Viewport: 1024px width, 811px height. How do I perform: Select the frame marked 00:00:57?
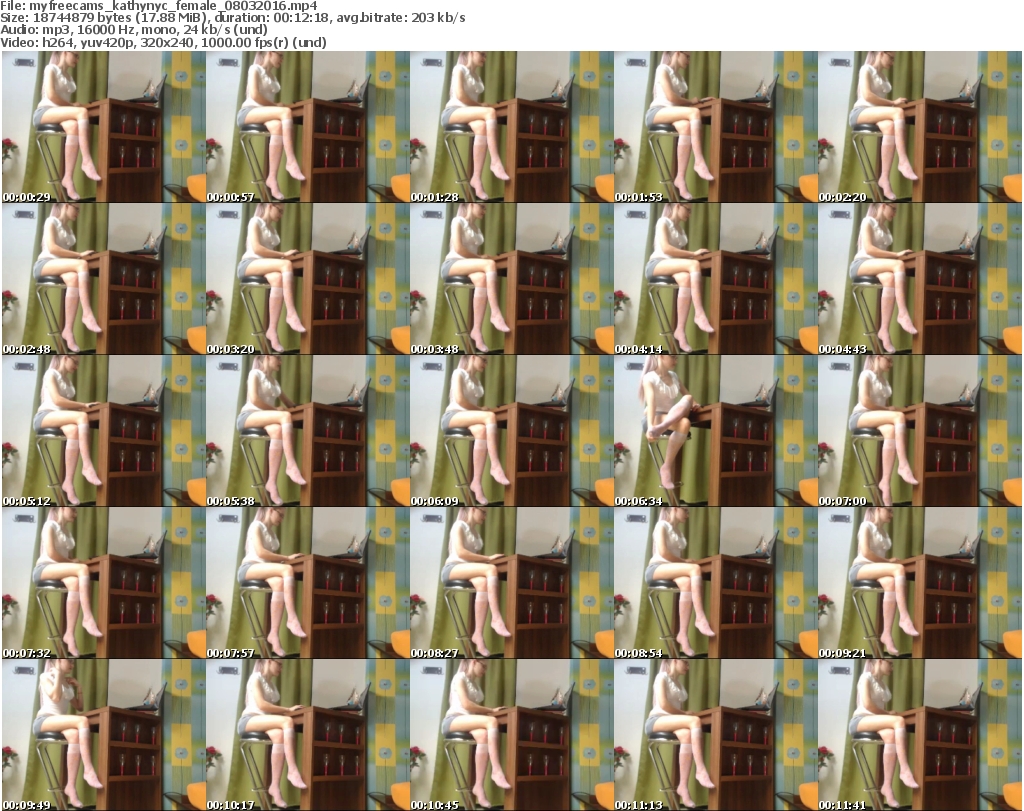pyautogui.click(x=306, y=127)
